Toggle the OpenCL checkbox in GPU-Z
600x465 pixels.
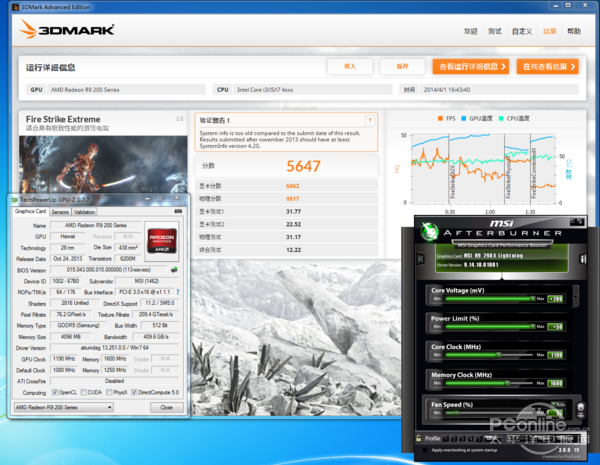(x=55, y=392)
